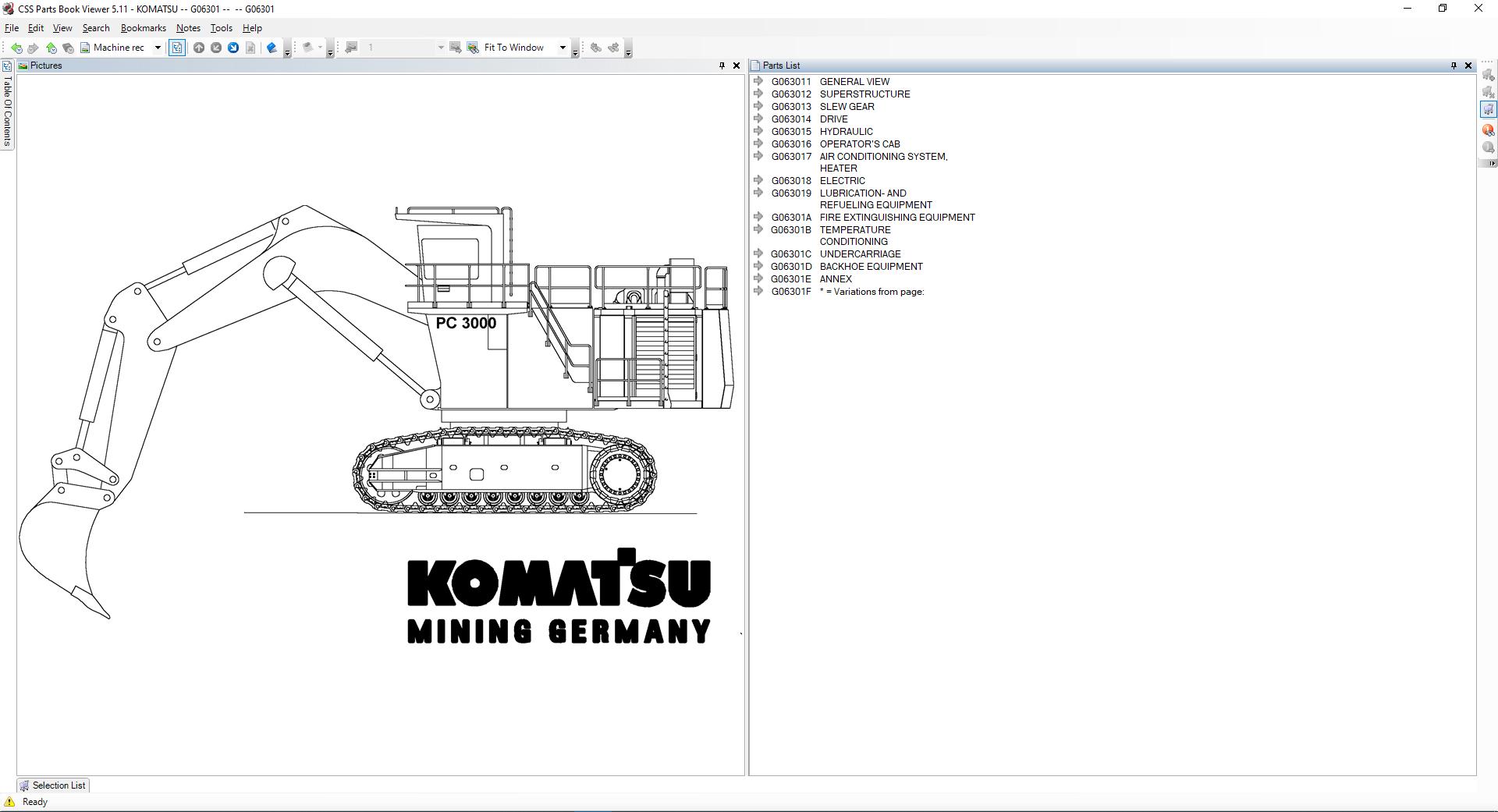This screenshot has height=812, width=1498.
Task: Switch to the Selection List at bottom
Action: [52, 785]
